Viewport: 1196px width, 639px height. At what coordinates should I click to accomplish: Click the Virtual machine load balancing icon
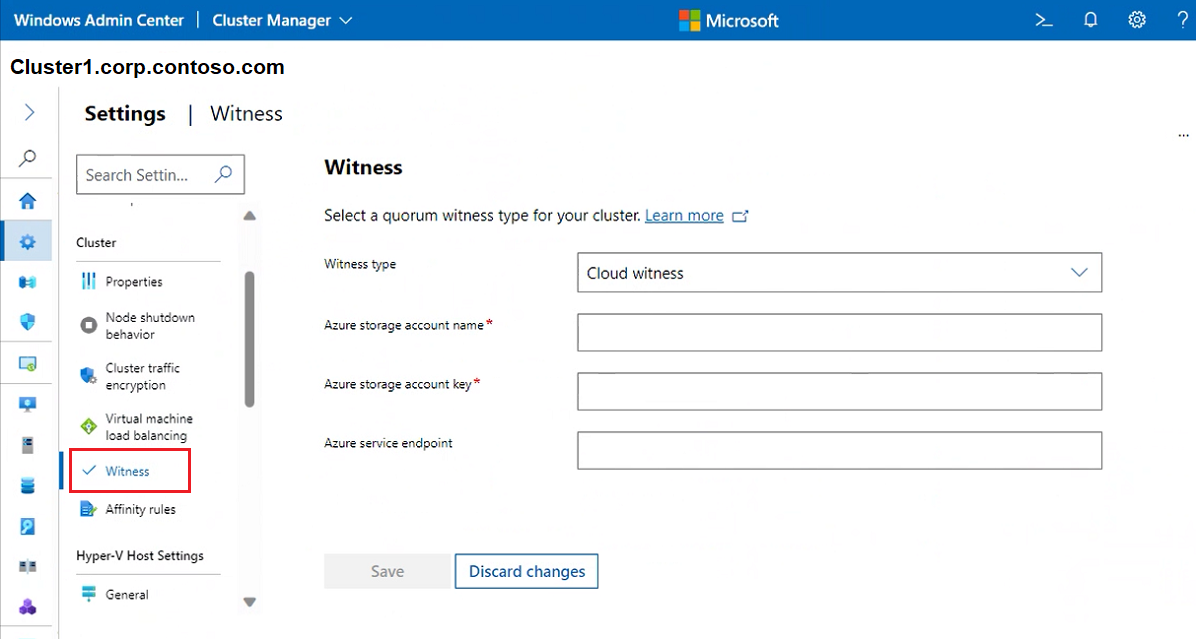88,426
